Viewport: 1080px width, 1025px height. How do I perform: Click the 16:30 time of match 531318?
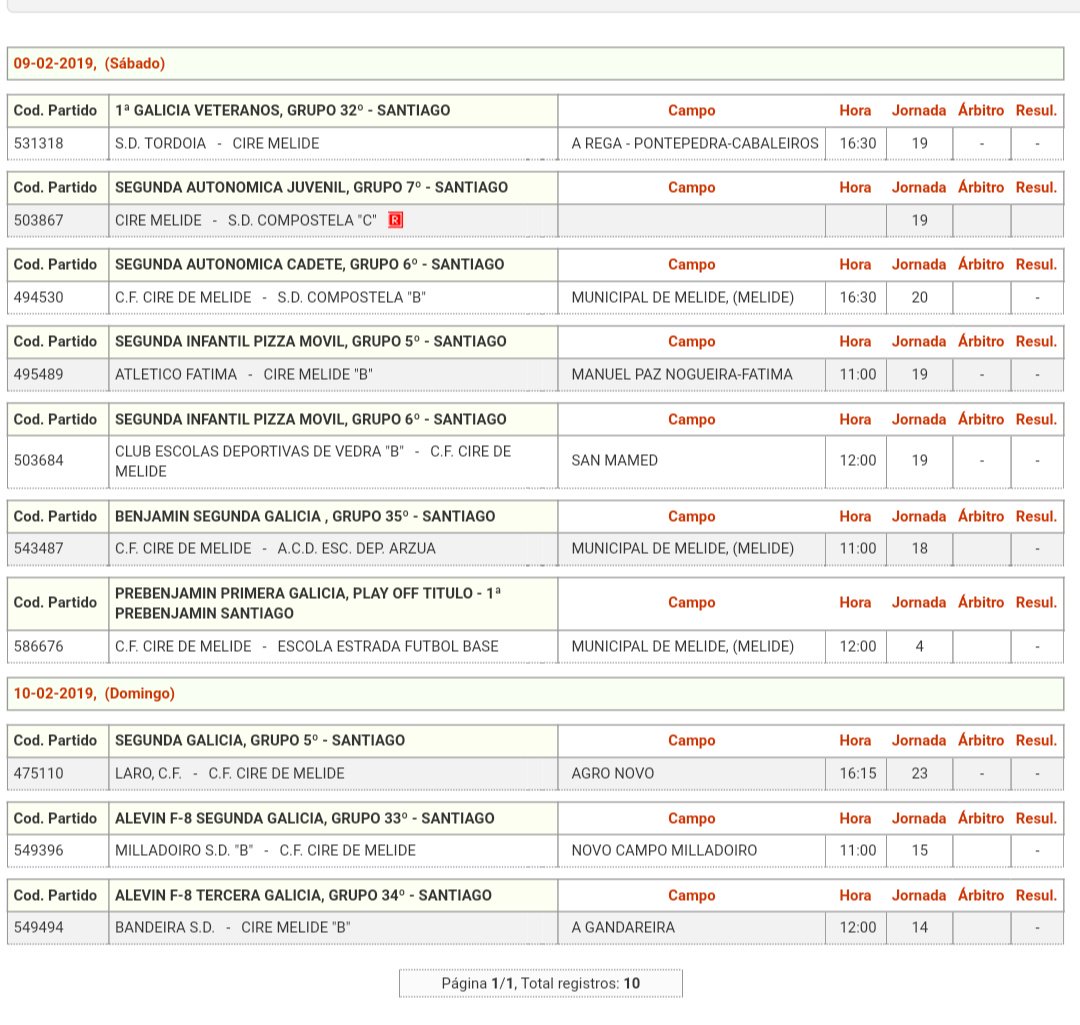tap(858, 143)
